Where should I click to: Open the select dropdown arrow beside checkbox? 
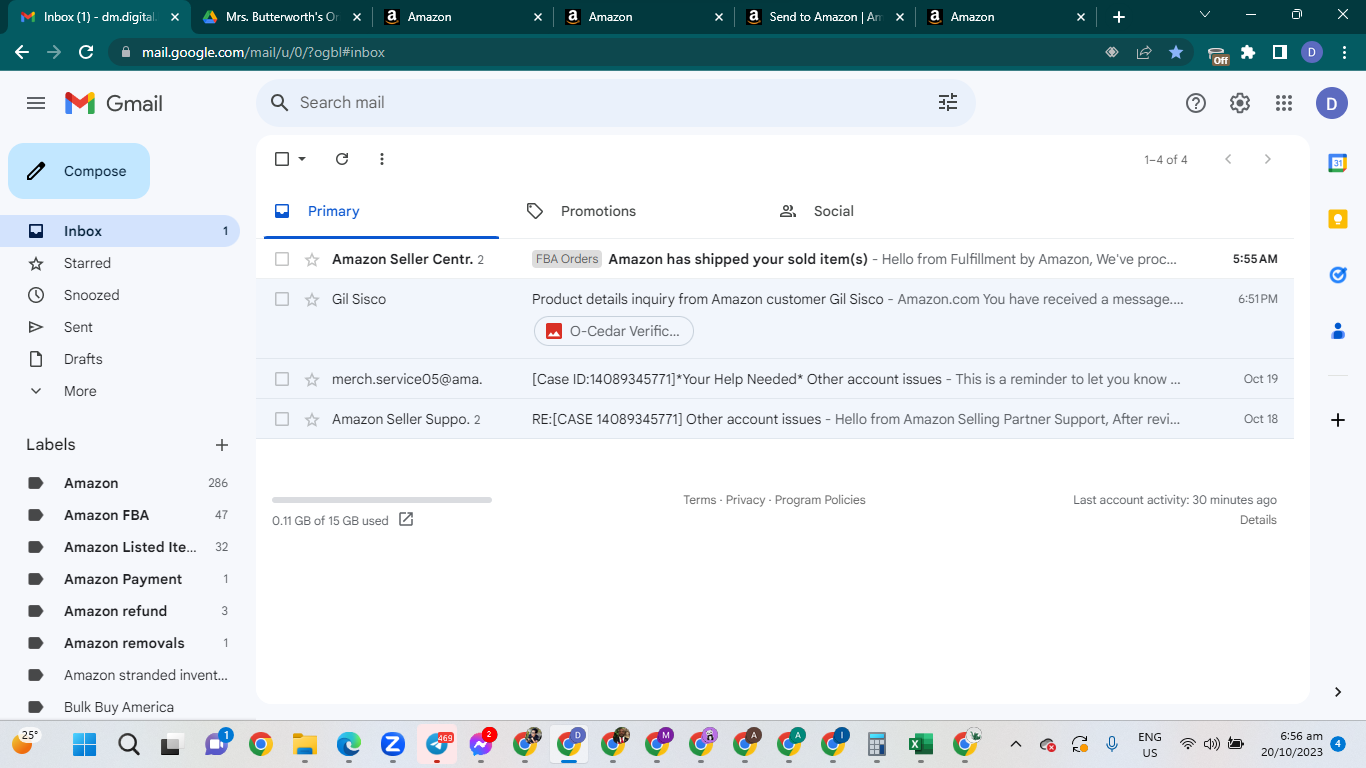click(x=302, y=159)
